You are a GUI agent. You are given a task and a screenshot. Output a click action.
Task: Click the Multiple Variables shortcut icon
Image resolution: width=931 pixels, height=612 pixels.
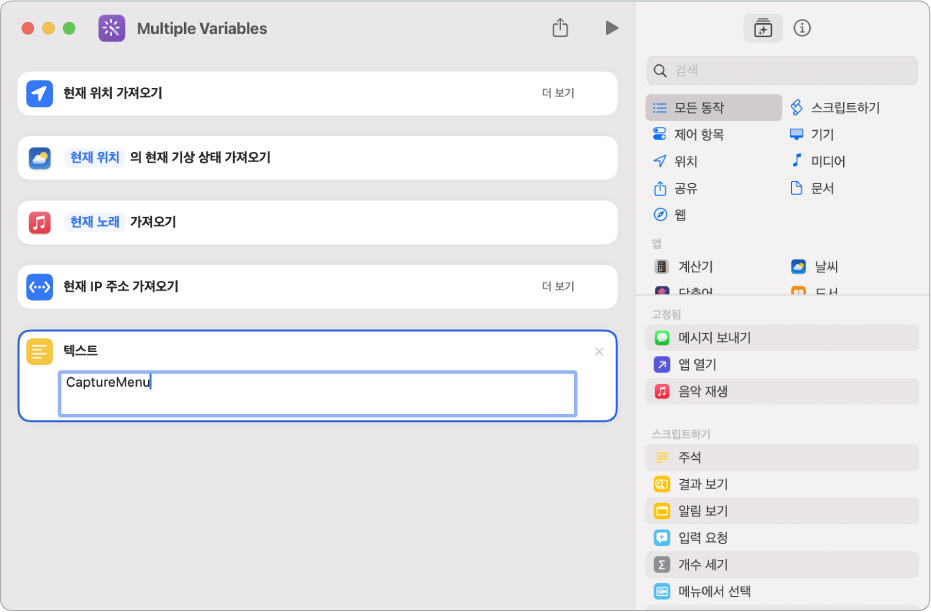point(112,28)
